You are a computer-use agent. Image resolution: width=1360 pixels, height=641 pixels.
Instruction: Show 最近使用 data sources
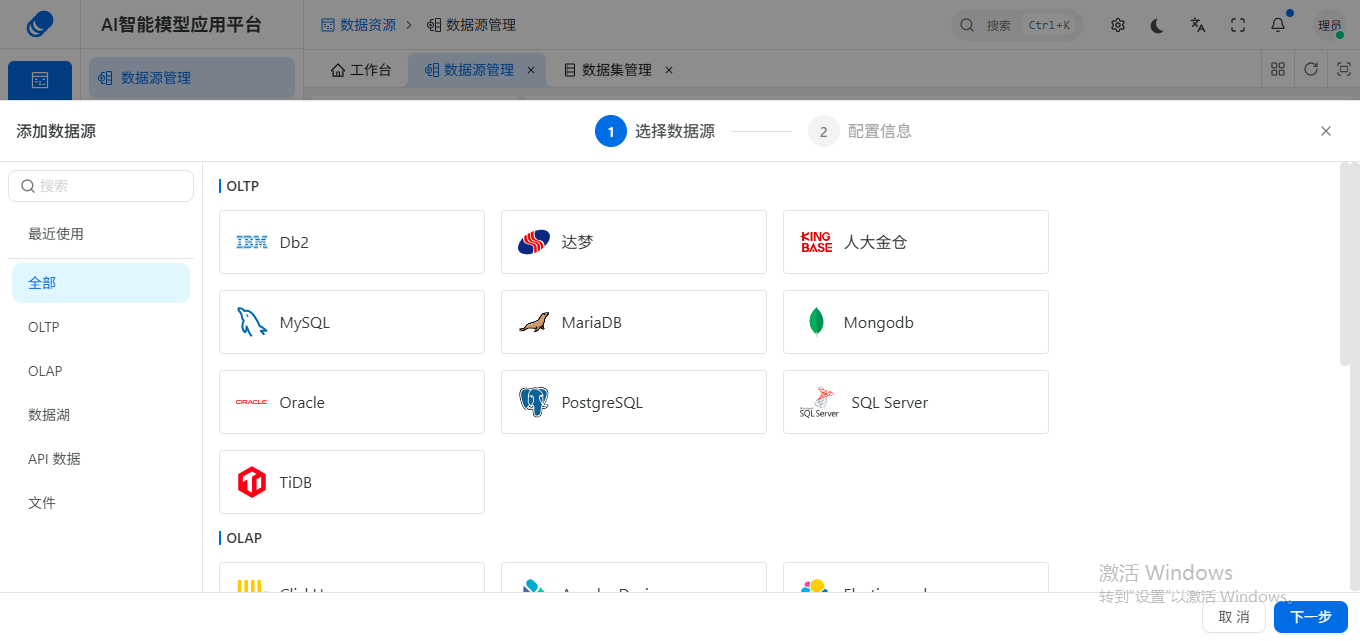(x=101, y=234)
